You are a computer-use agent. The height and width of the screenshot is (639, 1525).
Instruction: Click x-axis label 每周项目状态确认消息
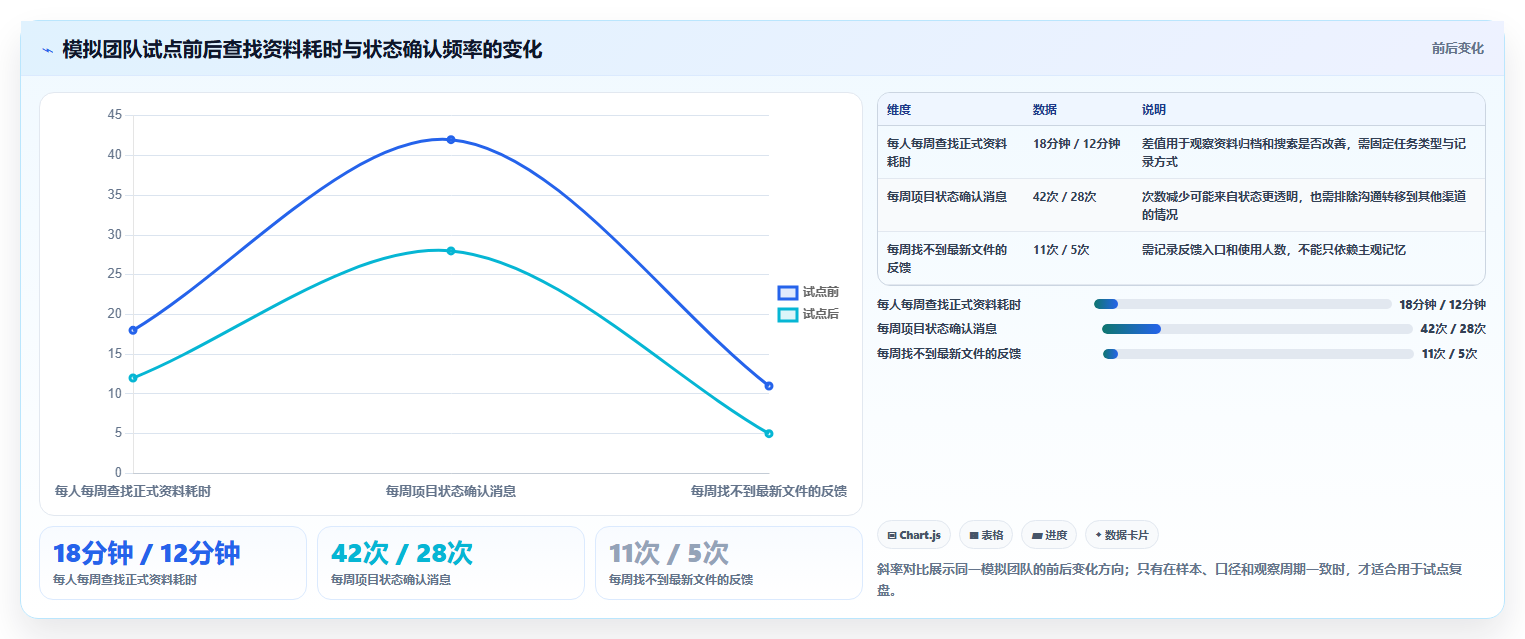pos(451,491)
